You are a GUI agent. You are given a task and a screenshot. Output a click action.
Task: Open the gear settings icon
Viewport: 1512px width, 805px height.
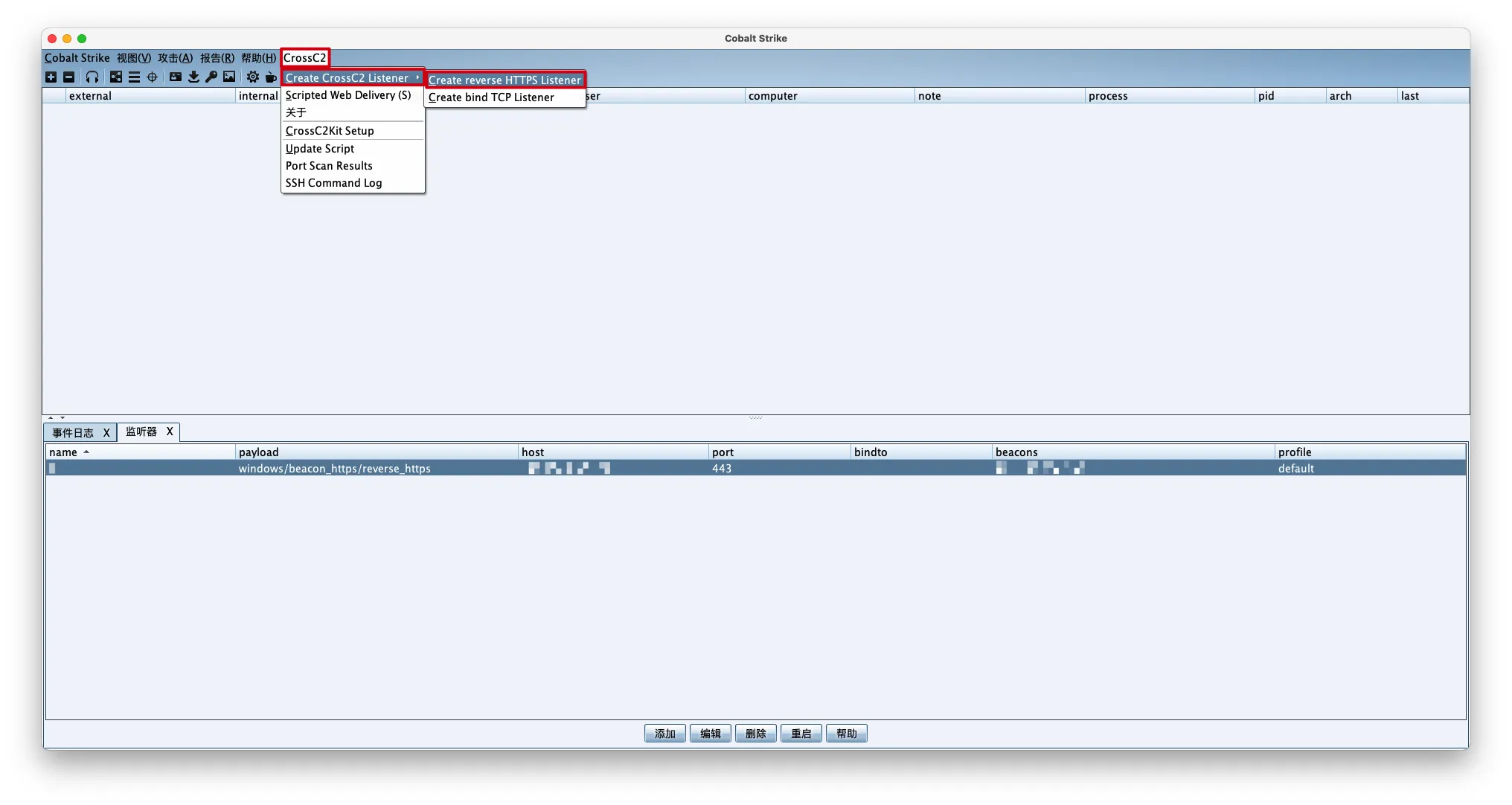(253, 77)
